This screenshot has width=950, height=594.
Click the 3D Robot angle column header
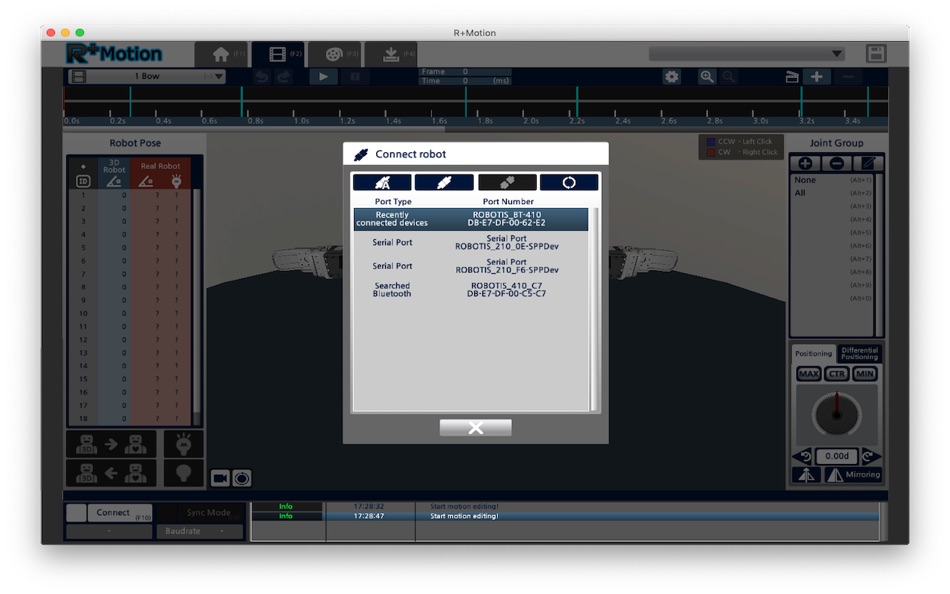pyautogui.click(x=114, y=173)
